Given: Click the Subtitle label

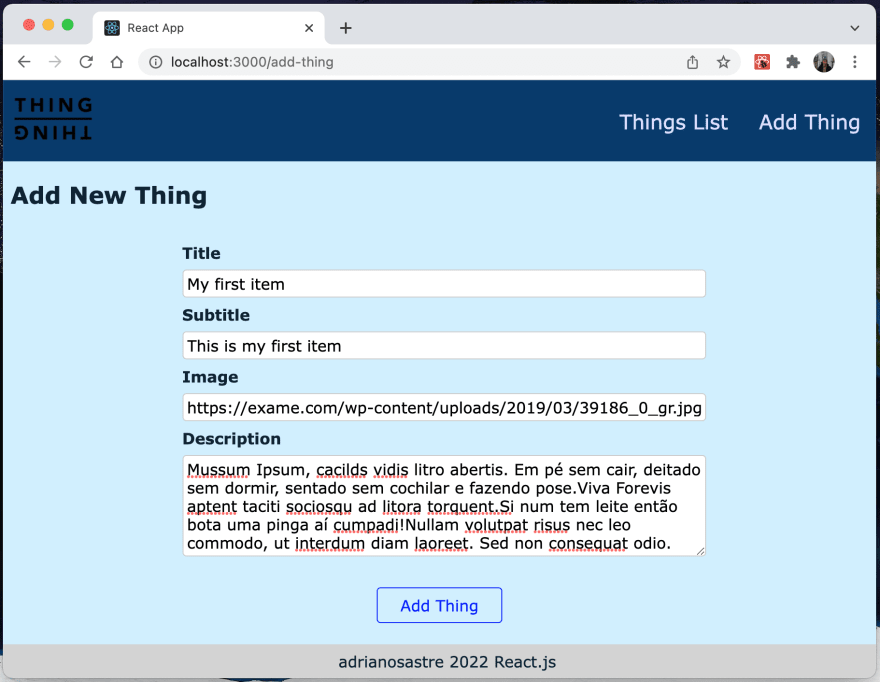Looking at the screenshot, I should tap(216, 315).
